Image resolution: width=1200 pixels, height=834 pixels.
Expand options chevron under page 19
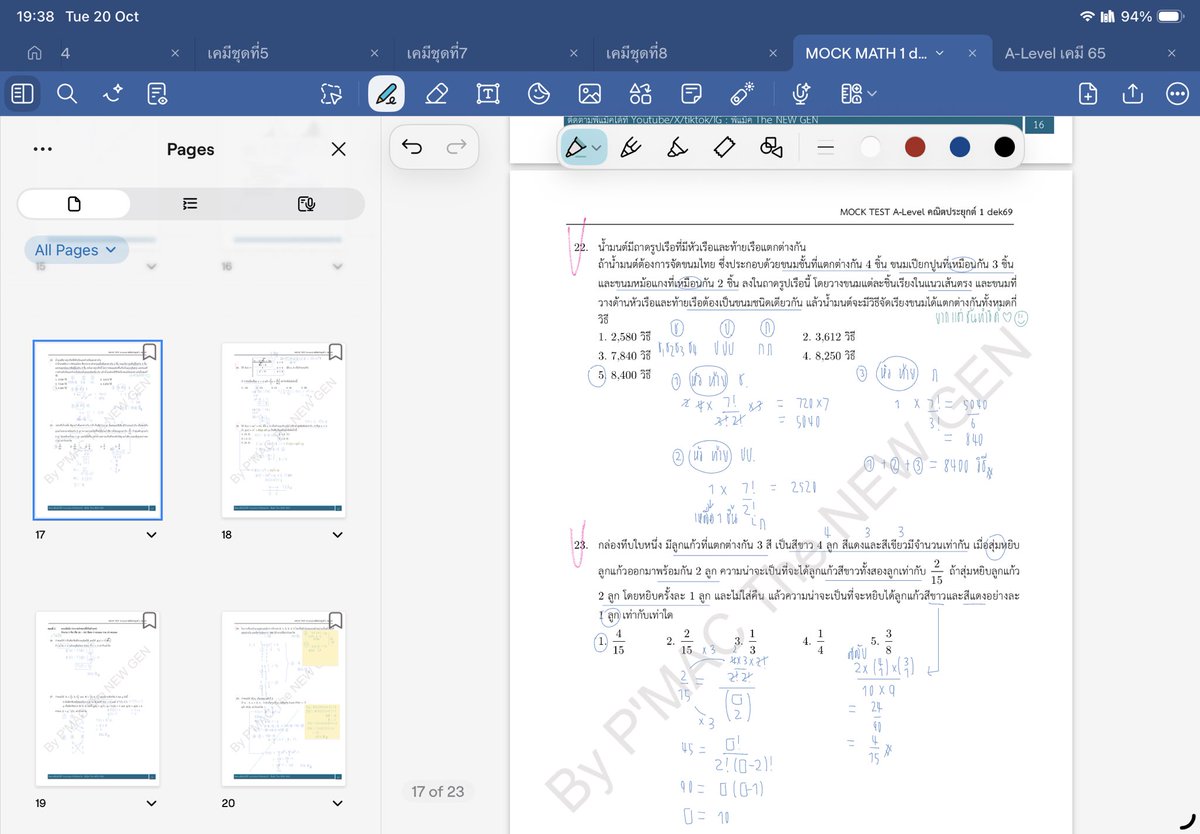(x=151, y=803)
